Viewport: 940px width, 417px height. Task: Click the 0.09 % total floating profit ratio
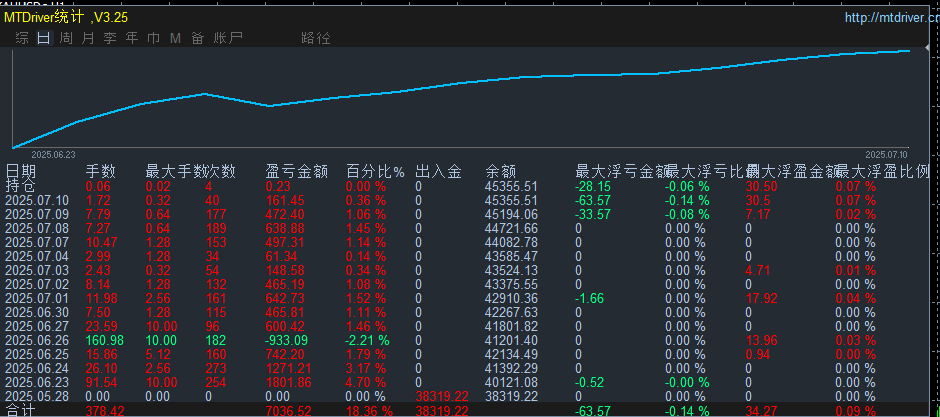856,410
